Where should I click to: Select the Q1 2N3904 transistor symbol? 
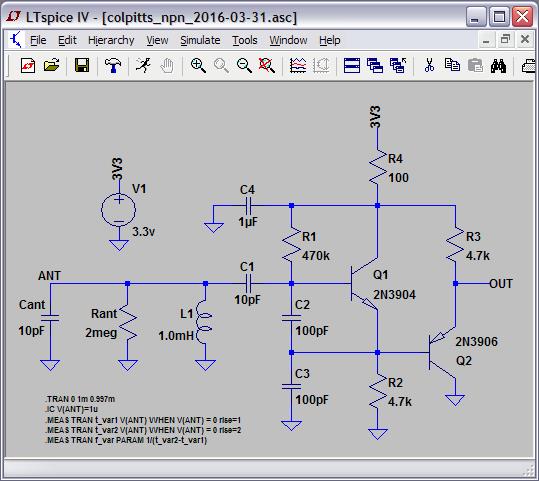[364, 284]
